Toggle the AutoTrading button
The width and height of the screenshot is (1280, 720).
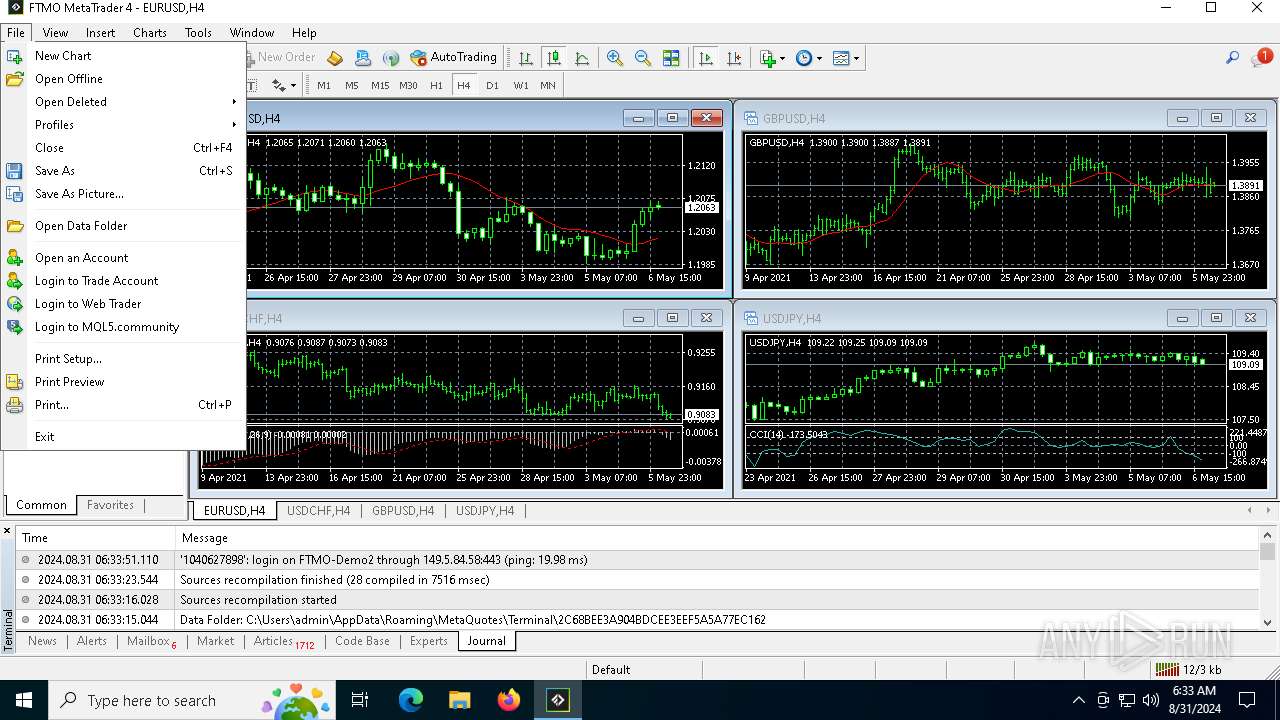pyautogui.click(x=454, y=58)
